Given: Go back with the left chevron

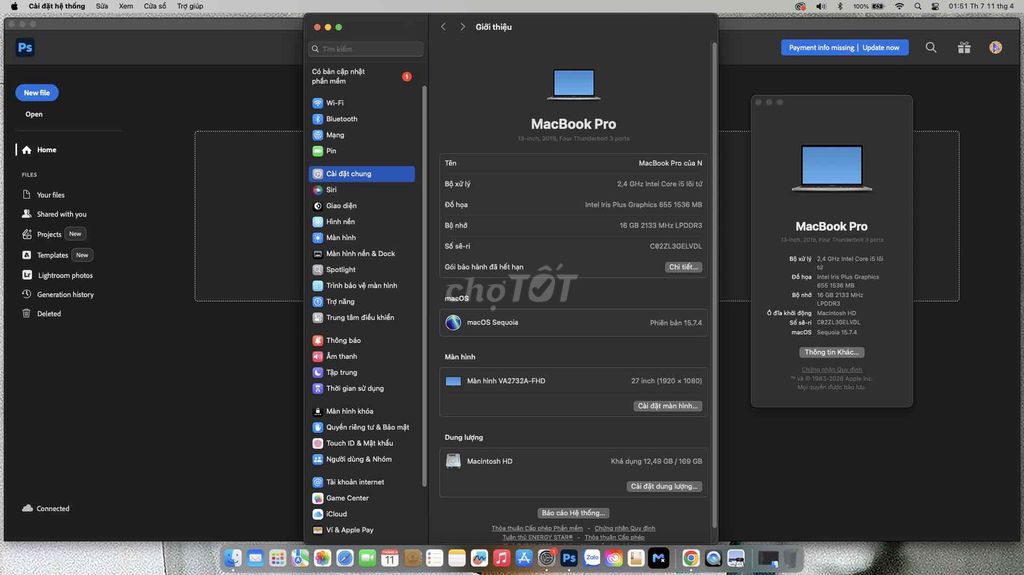Looking at the screenshot, I should (x=443, y=27).
